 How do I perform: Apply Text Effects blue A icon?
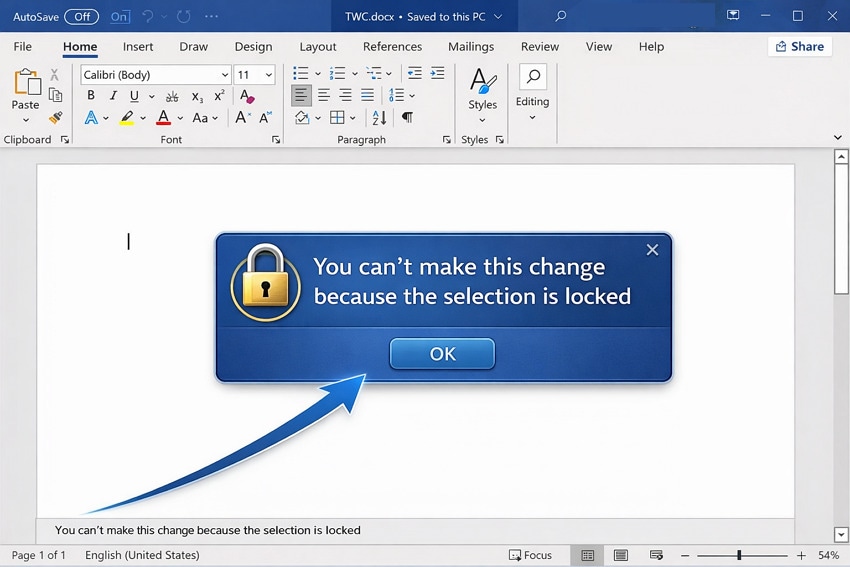[x=91, y=117]
